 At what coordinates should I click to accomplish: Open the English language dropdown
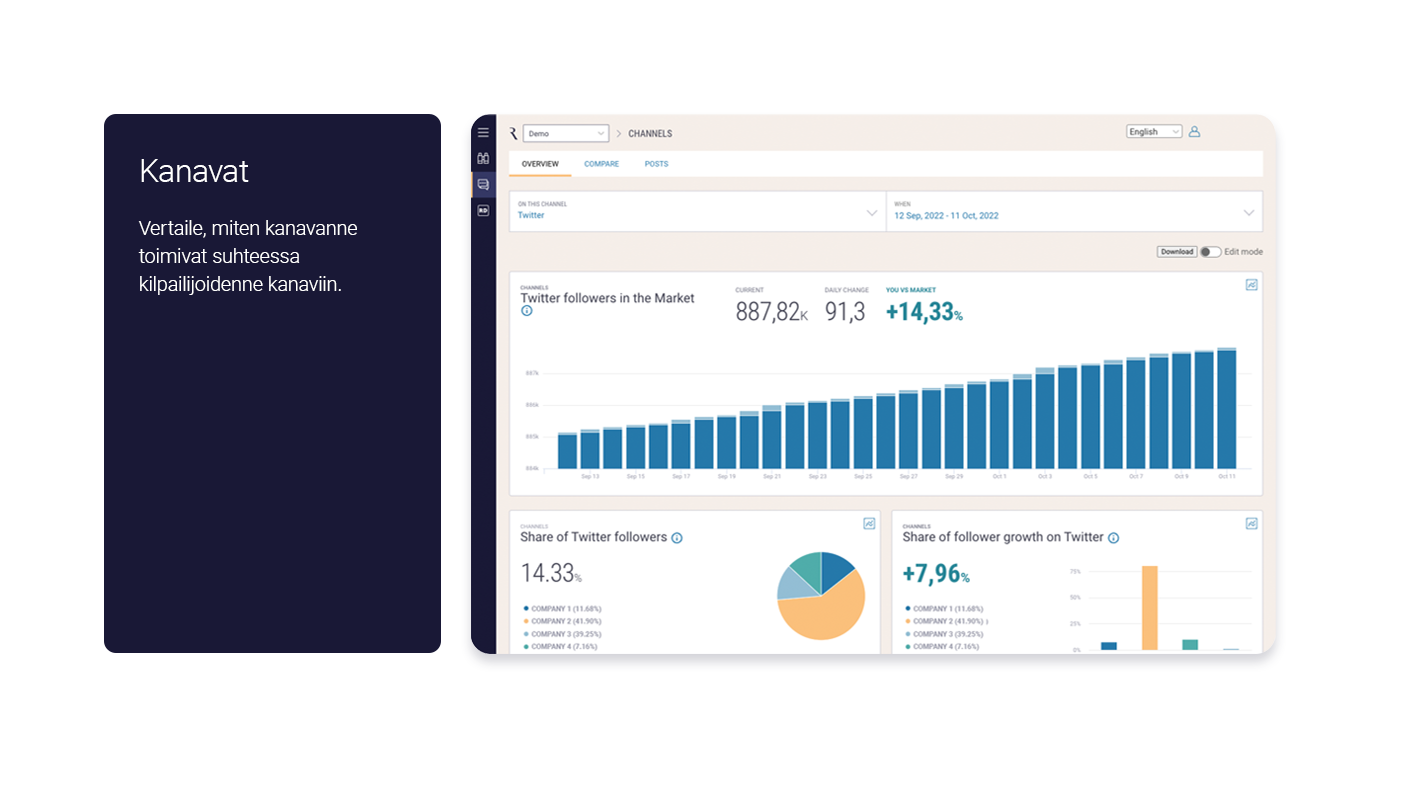pos(1154,132)
